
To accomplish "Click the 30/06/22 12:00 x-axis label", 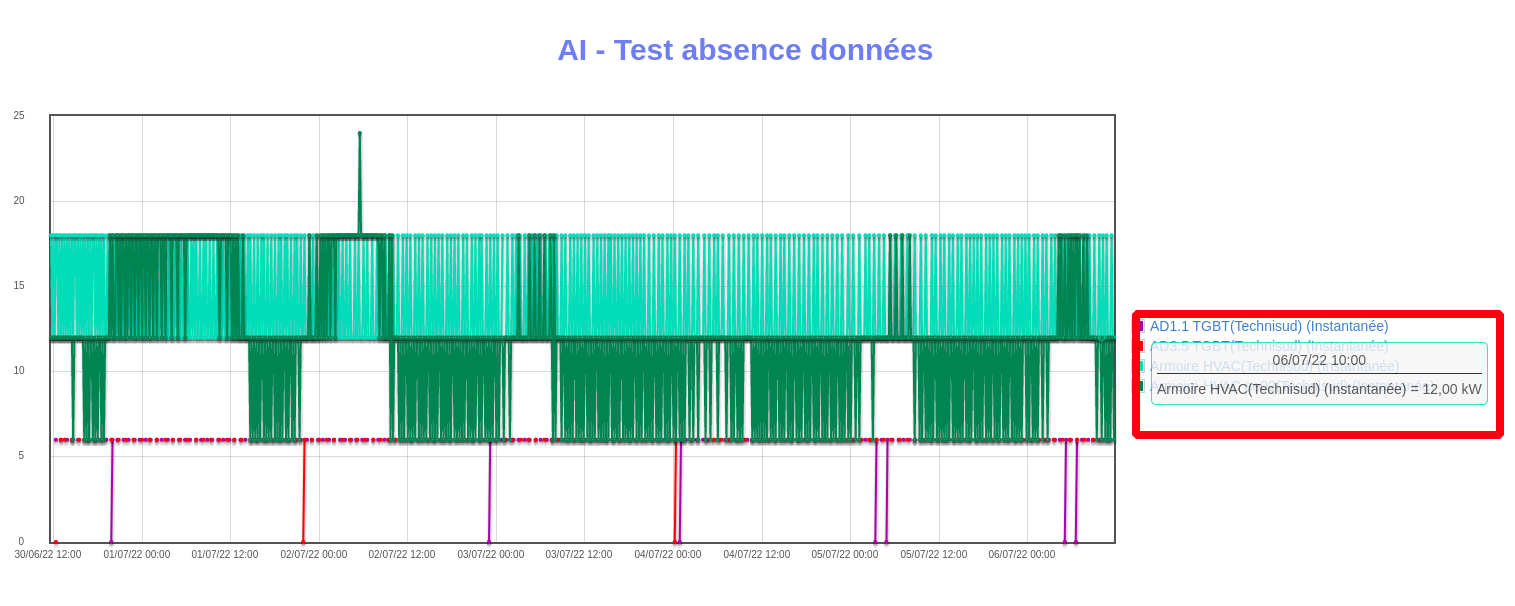I will pos(48,554).
